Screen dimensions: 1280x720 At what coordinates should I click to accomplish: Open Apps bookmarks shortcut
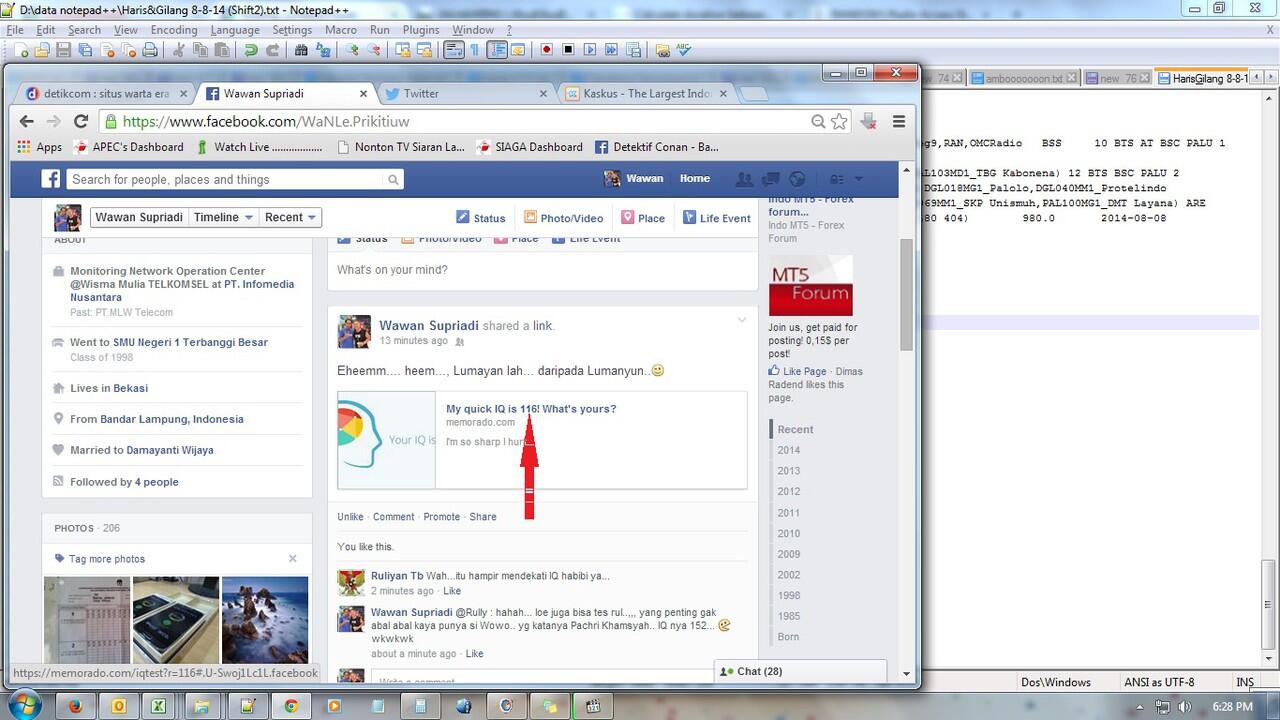click(x=40, y=147)
